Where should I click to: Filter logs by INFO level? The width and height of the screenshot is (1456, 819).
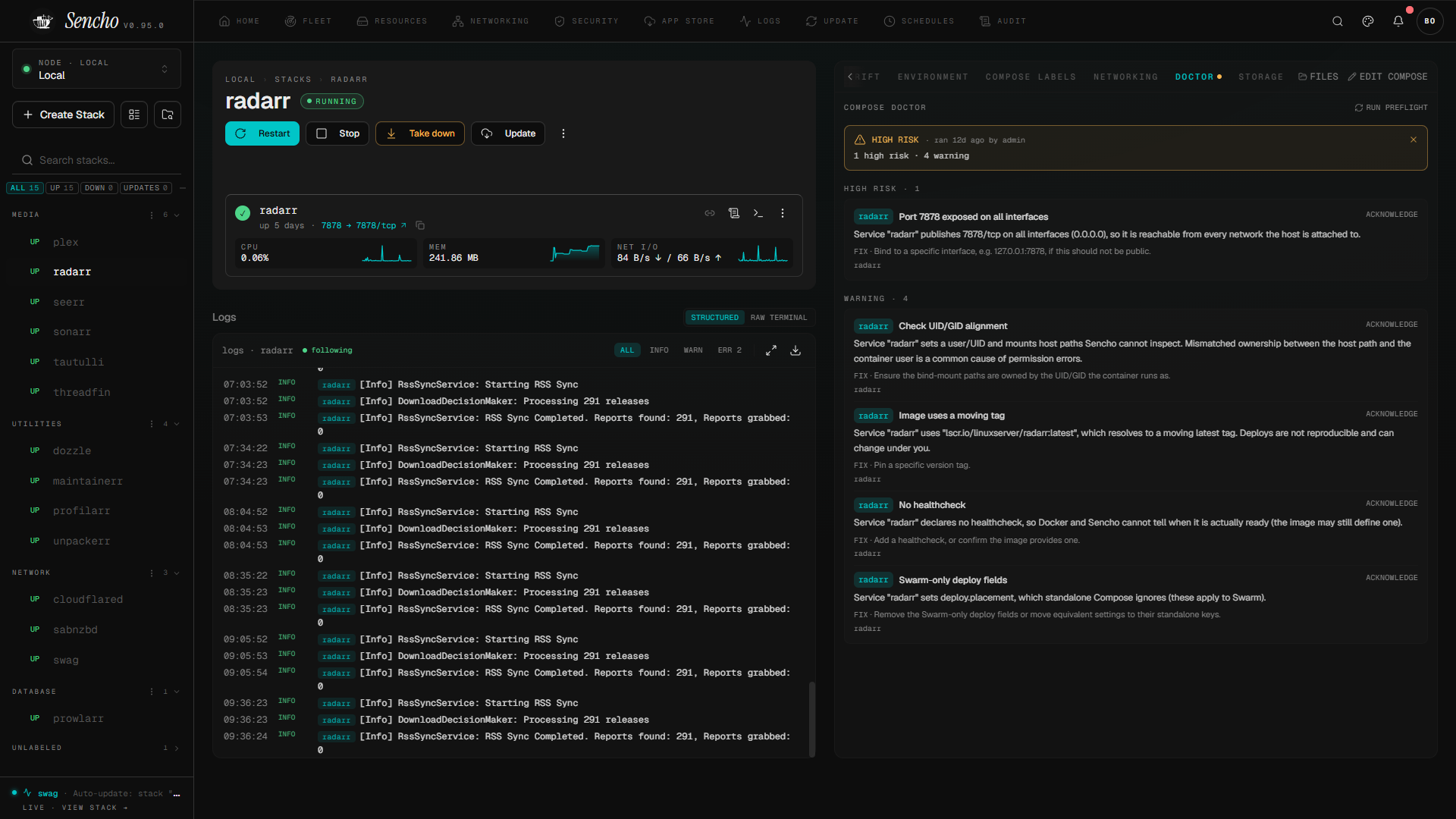[x=659, y=350]
